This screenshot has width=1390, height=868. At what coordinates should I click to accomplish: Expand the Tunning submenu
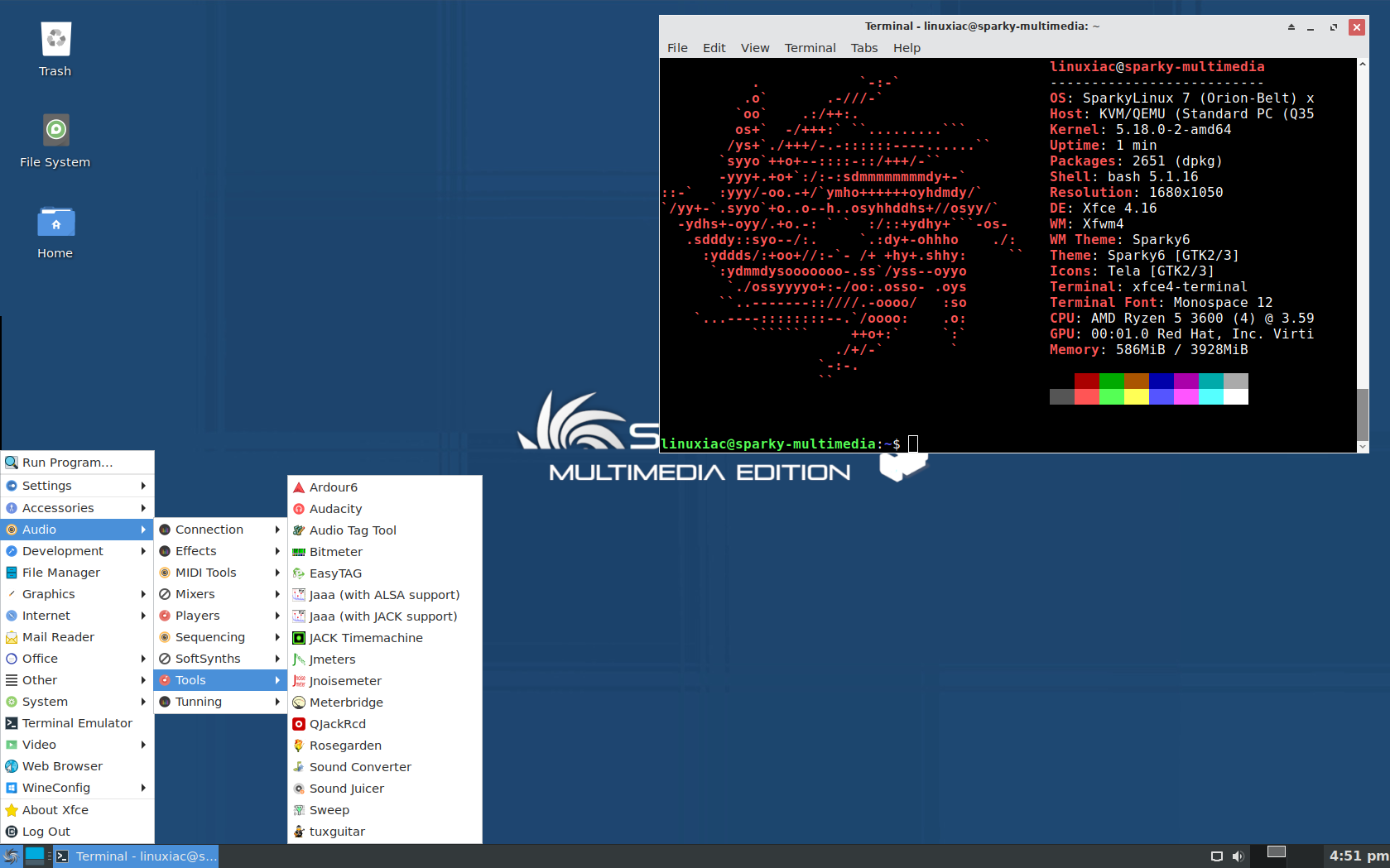(x=220, y=702)
